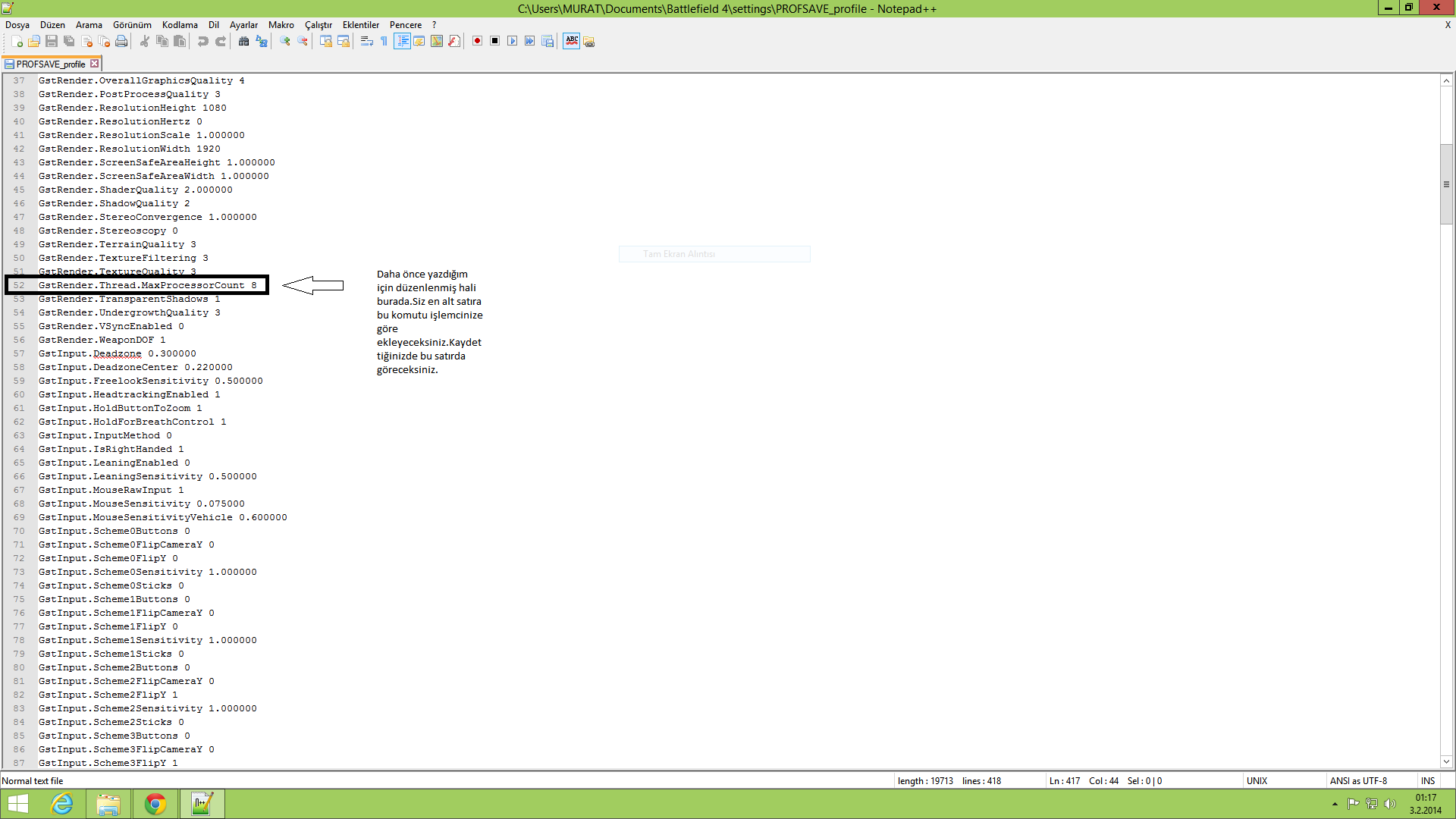The width and height of the screenshot is (1456, 819).
Task: Toggle synchronized horizontal scrolling
Action: click(343, 41)
